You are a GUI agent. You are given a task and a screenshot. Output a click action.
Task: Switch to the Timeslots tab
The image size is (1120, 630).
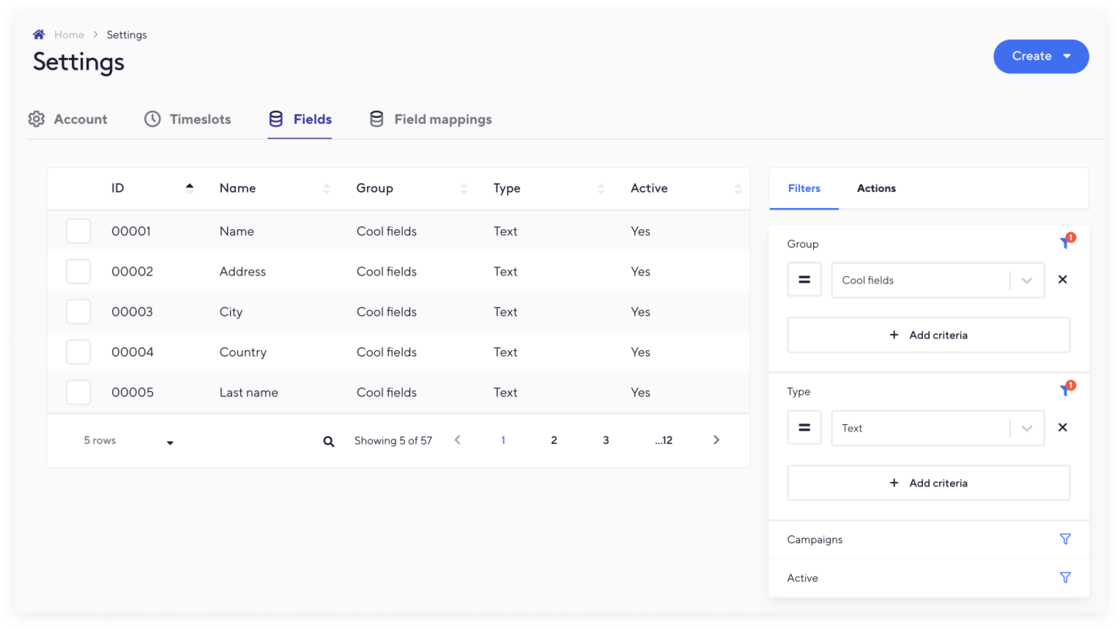(187, 119)
